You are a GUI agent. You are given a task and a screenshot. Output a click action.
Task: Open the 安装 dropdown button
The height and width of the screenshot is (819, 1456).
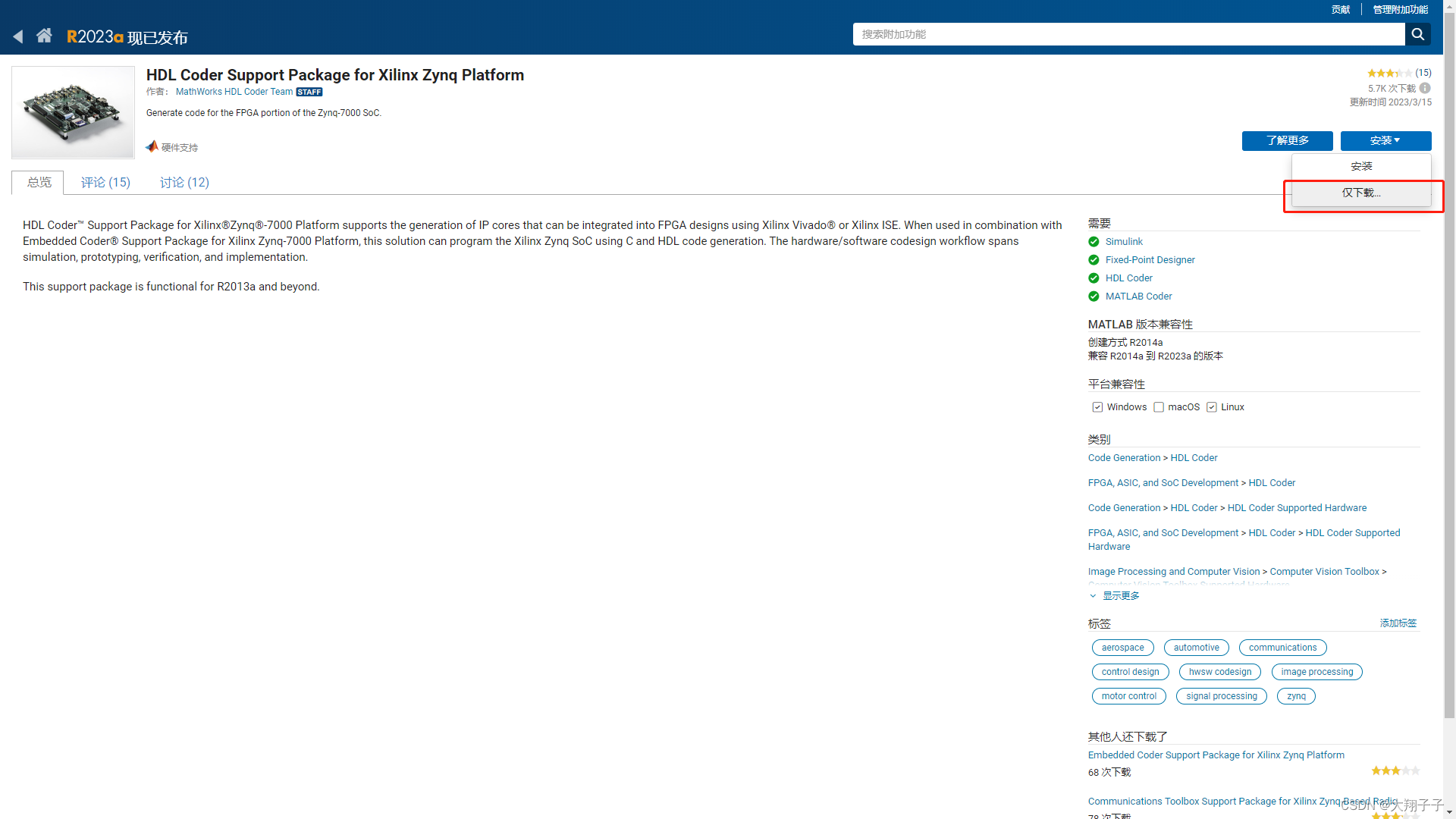coord(1385,140)
